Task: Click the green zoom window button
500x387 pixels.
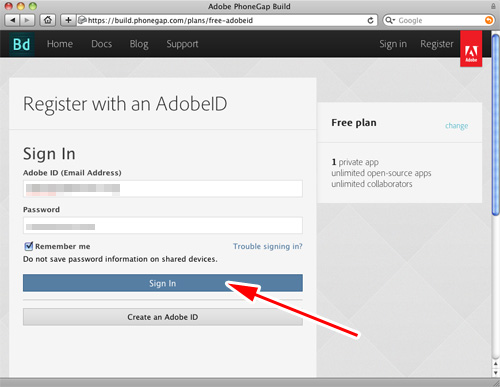Action: [32, 6]
